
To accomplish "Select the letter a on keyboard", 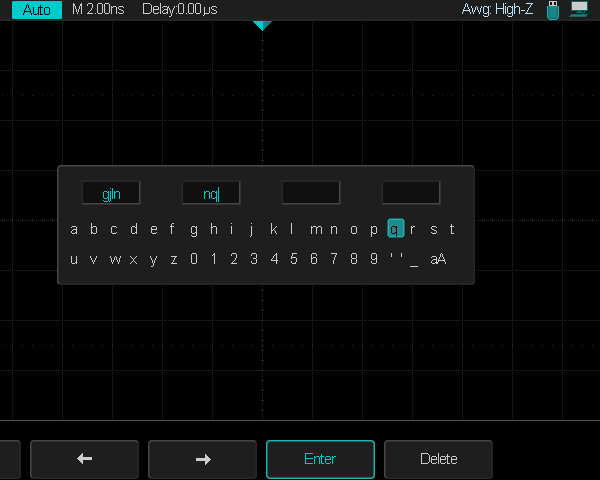I will 73,229.
